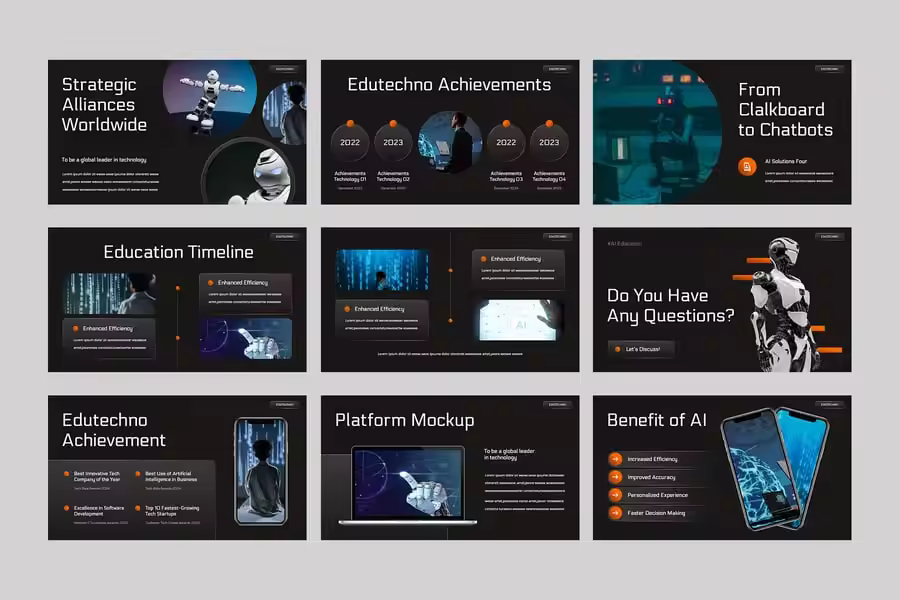Click the arrow icon beside Increased Efficiency
The image size is (900, 600).
616,459
